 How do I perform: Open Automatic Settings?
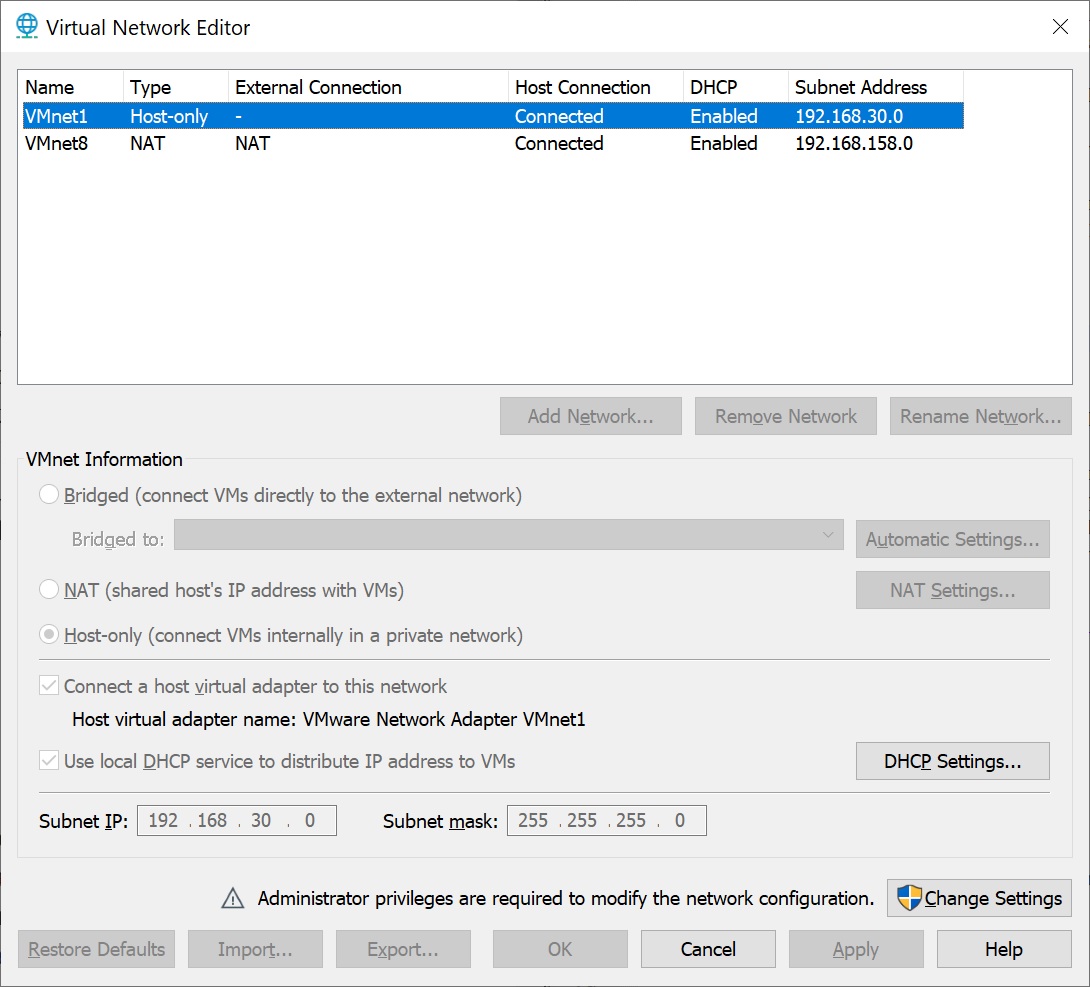(952, 539)
